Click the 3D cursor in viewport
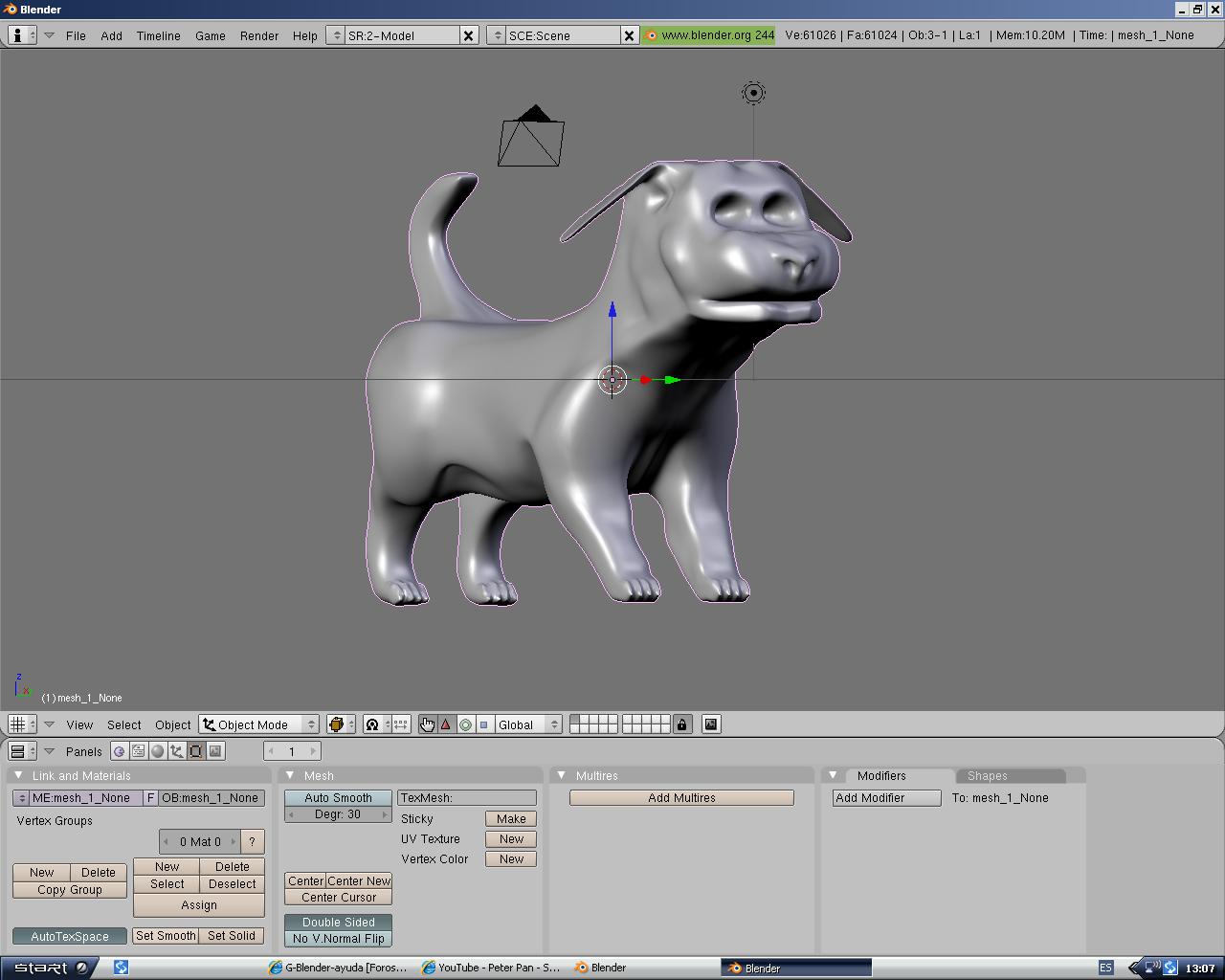The image size is (1225, 980). tap(612, 380)
